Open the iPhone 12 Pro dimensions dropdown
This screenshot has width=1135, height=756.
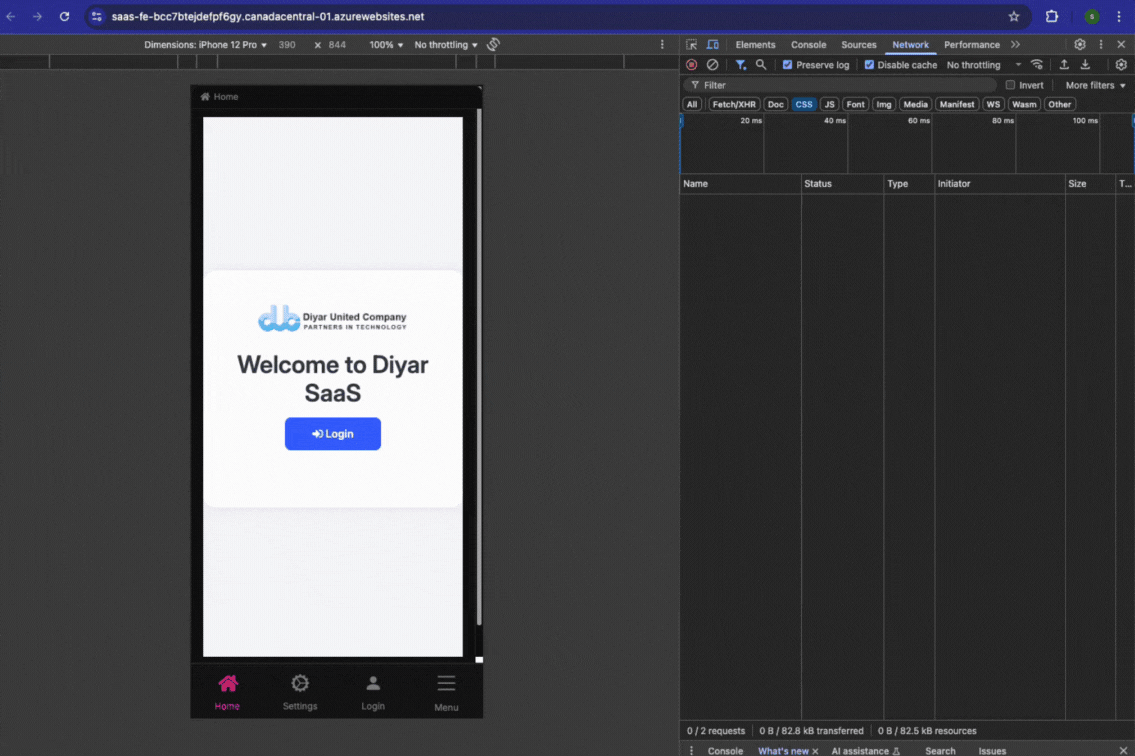[205, 45]
